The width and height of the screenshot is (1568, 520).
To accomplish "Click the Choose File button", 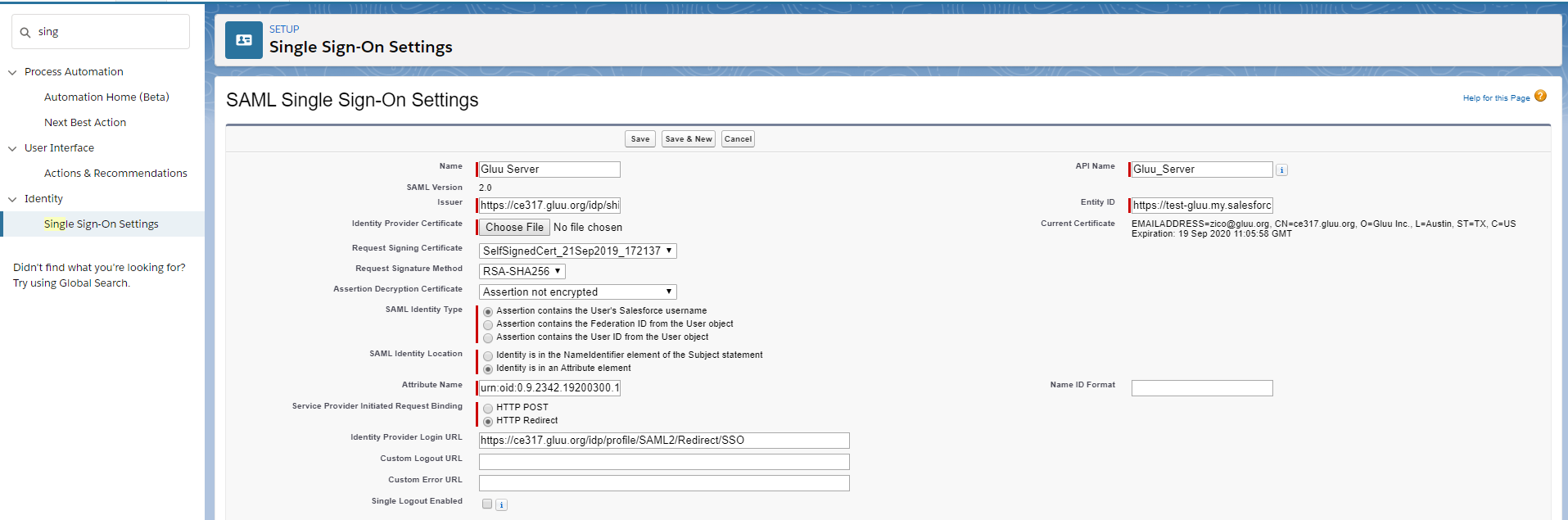I will coord(514,228).
